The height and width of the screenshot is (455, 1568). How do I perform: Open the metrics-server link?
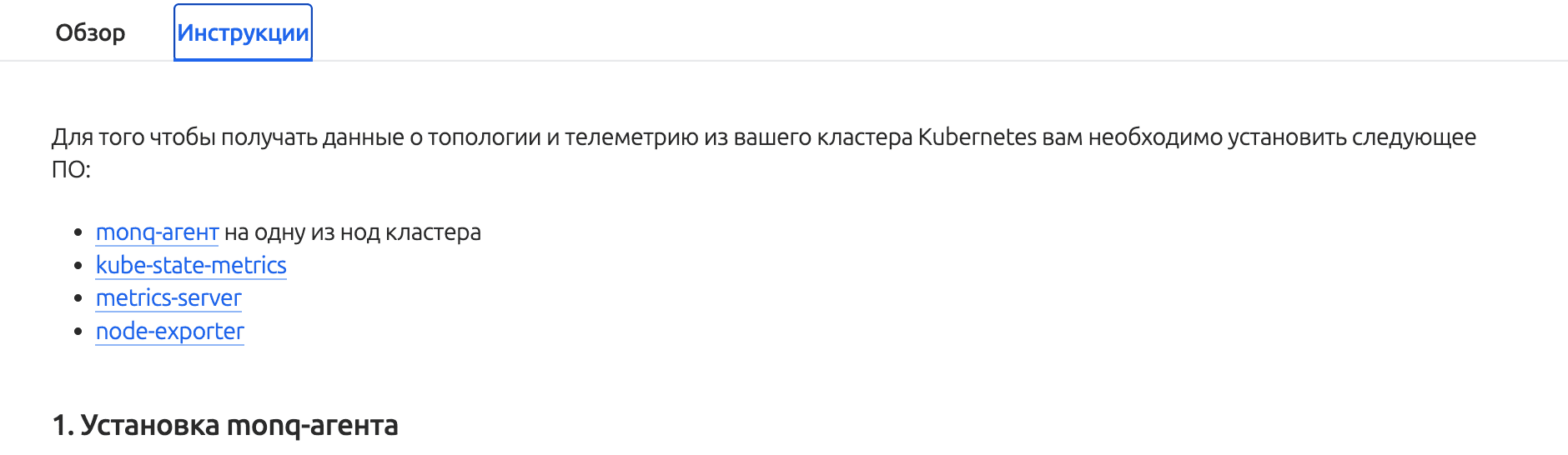(168, 298)
